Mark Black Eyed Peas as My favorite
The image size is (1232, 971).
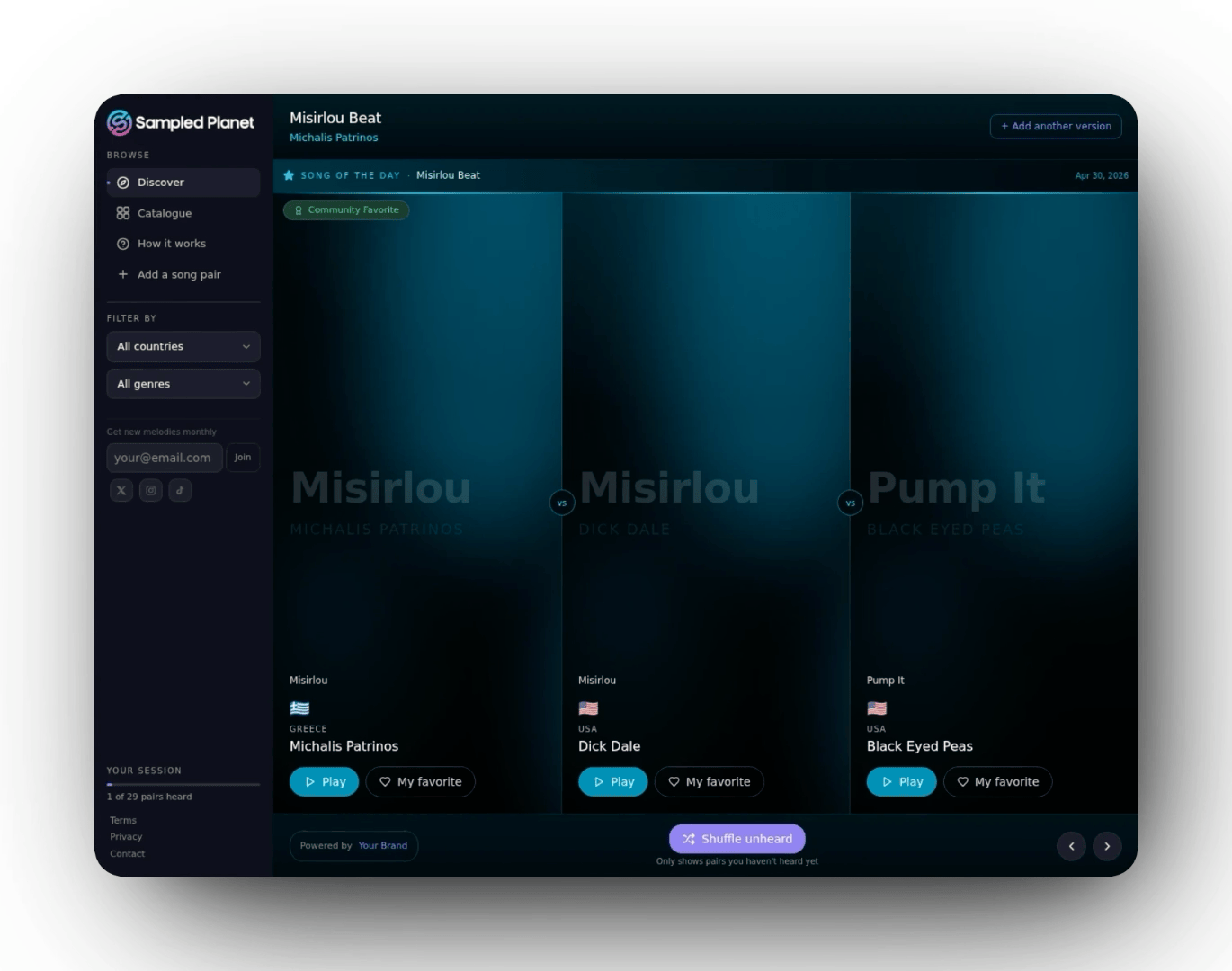point(997,782)
